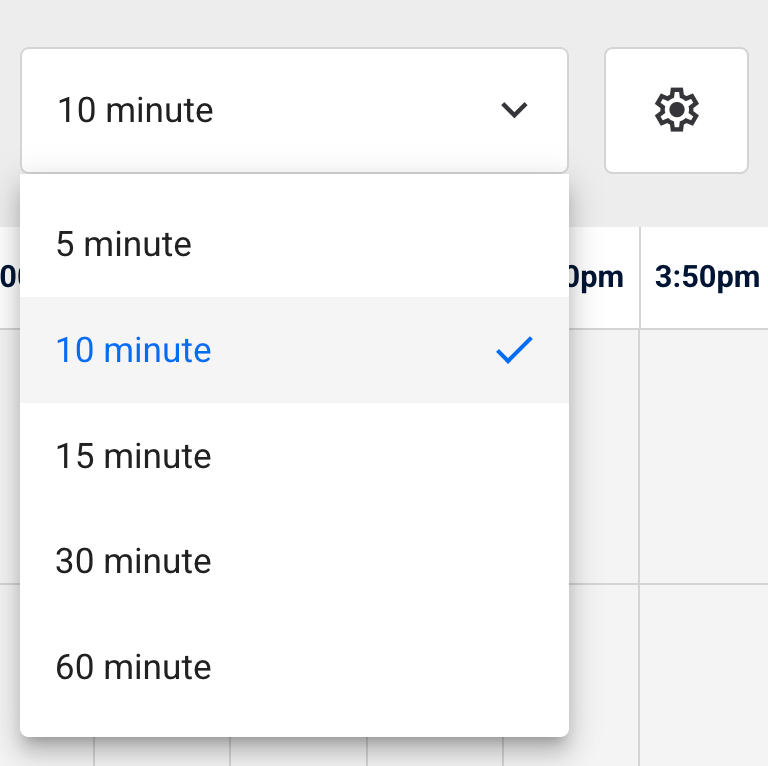This screenshot has width=768, height=766.
Task: Select the first-row cell under 3:50pm
Action: pos(704,456)
